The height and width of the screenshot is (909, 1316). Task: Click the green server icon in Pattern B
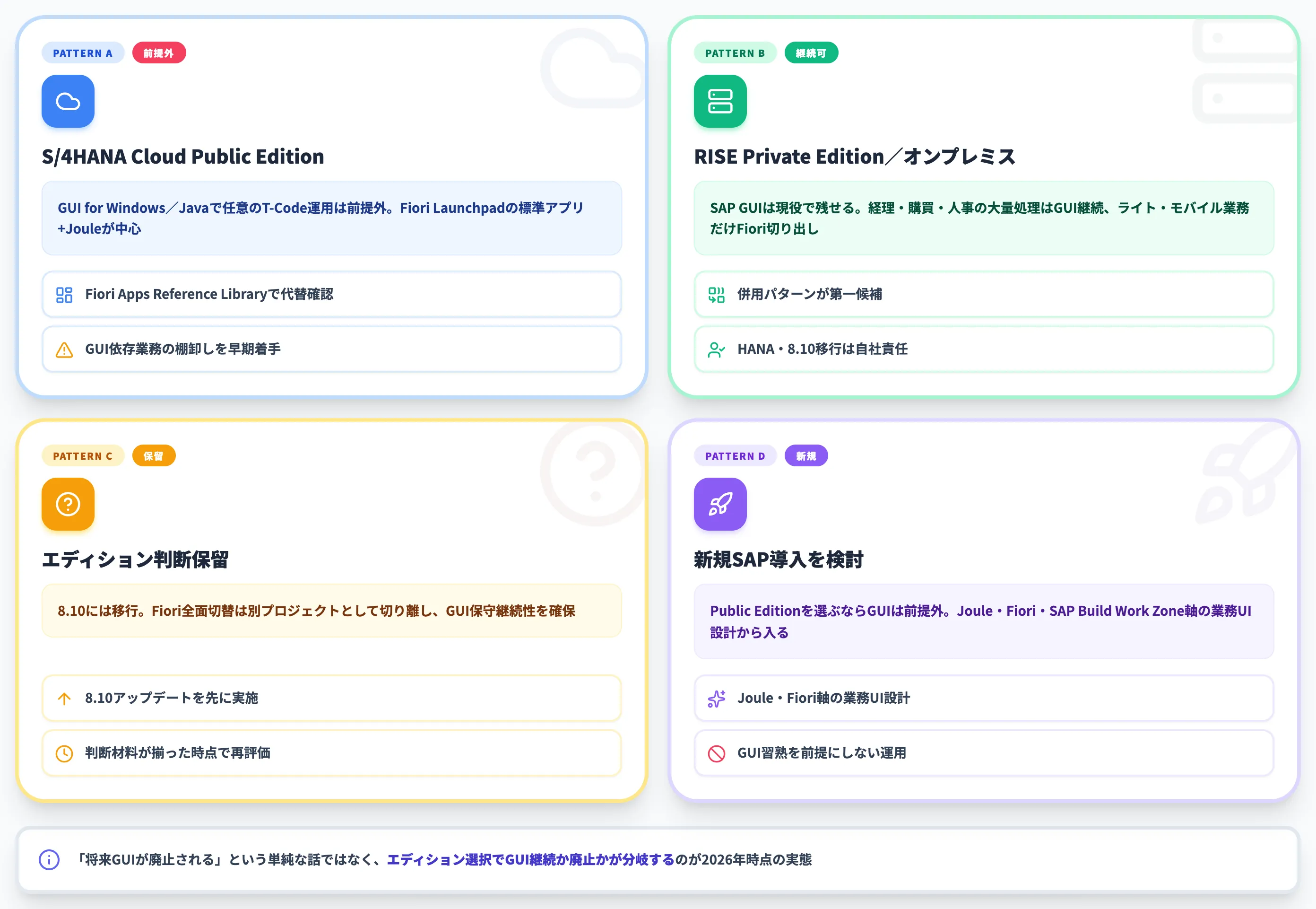pyautogui.click(x=720, y=101)
